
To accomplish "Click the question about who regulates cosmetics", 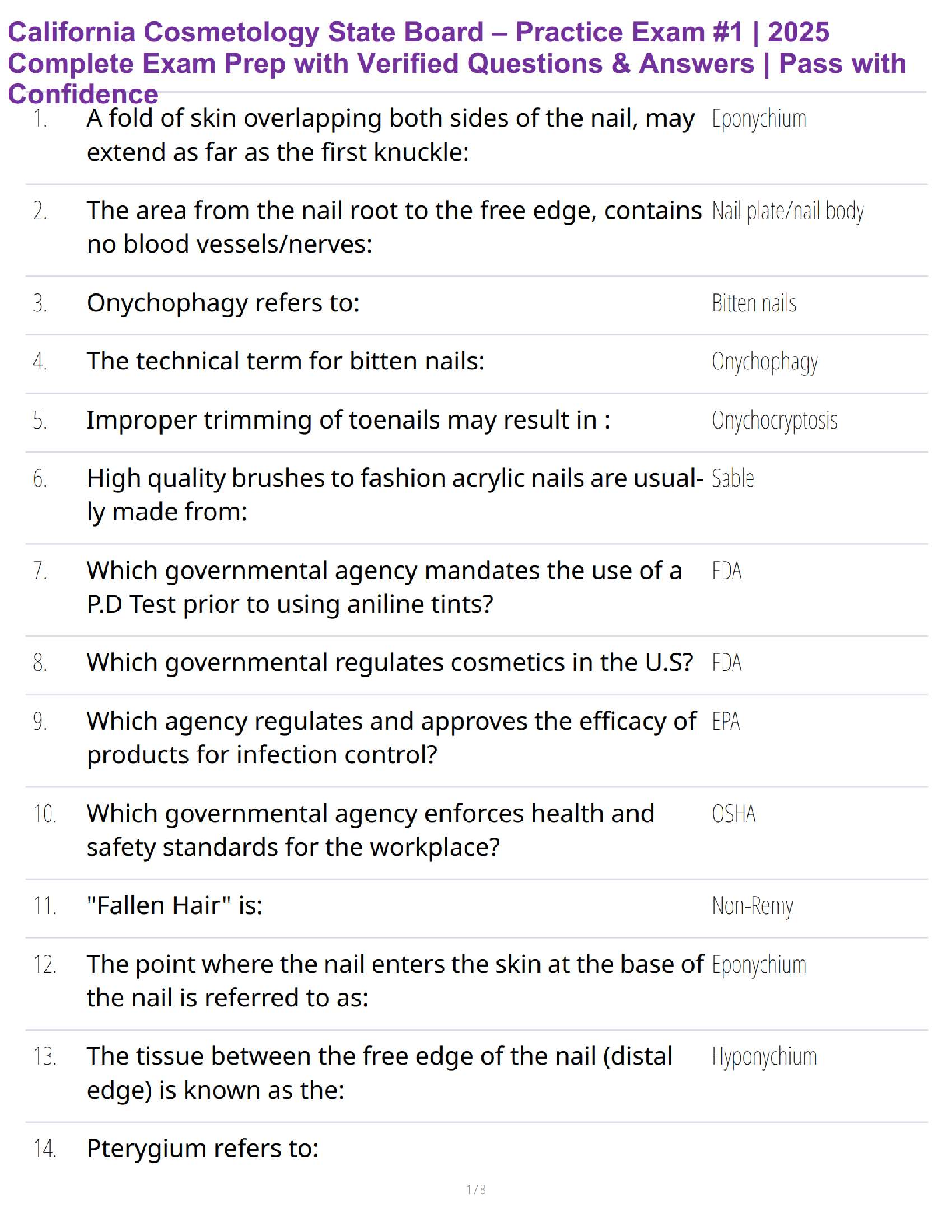I will click(x=390, y=663).
